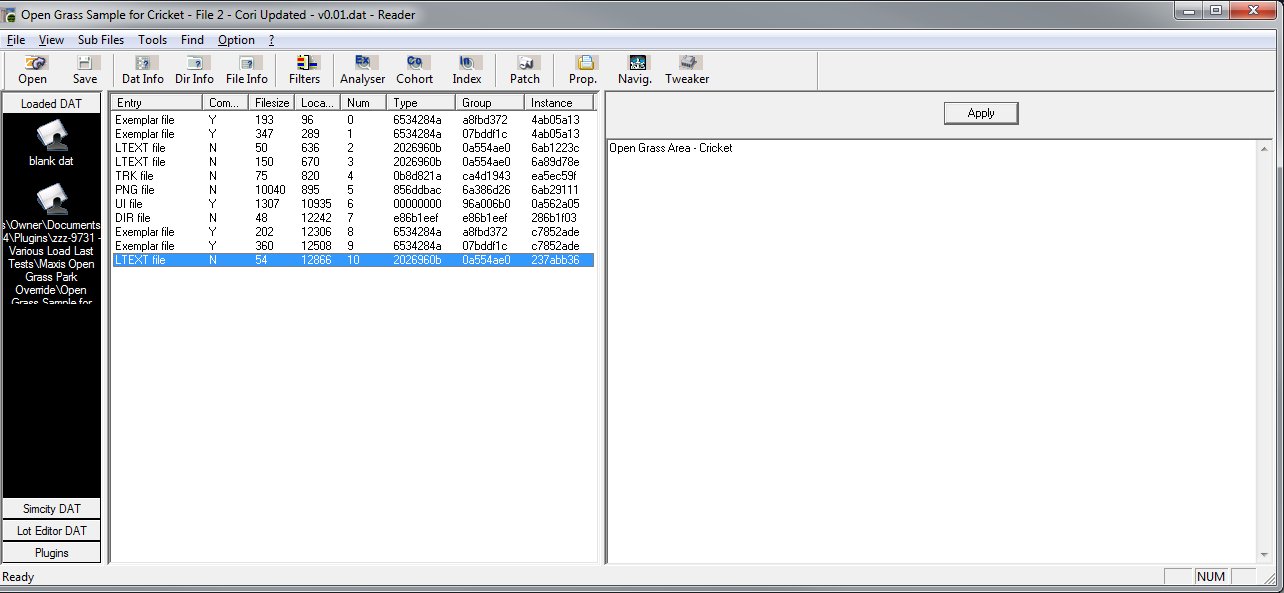The height and width of the screenshot is (593, 1284).
Task: Open the Option menu
Action: coord(236,40)
